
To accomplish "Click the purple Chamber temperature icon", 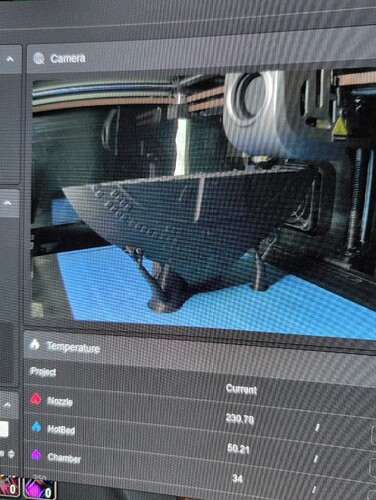I will pyautogui.click(x=36, y=455).
